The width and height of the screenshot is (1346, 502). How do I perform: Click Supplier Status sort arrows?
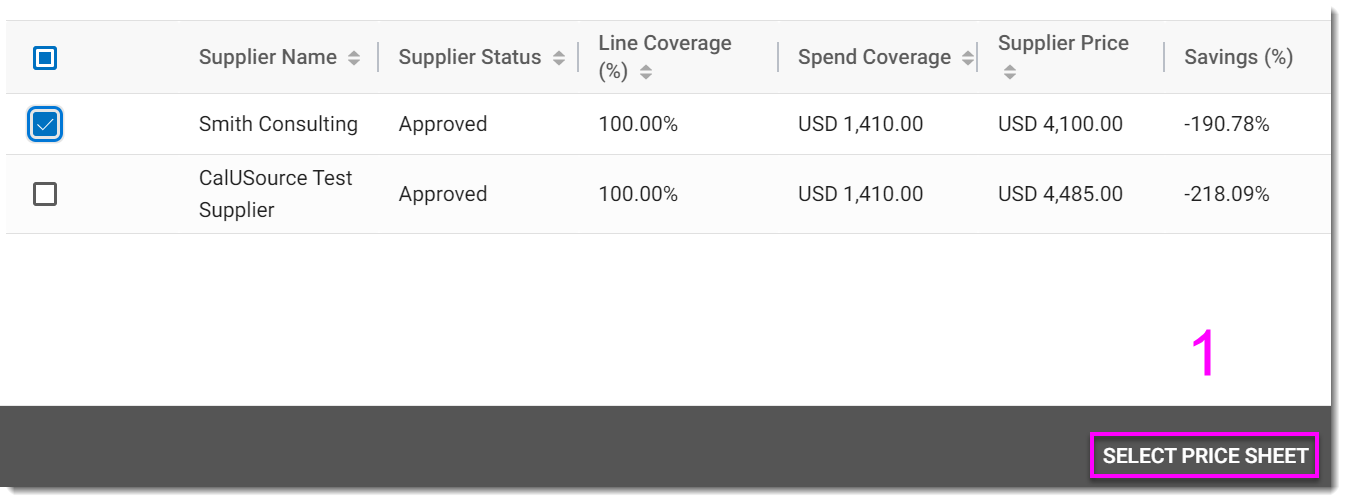[559, 59]
